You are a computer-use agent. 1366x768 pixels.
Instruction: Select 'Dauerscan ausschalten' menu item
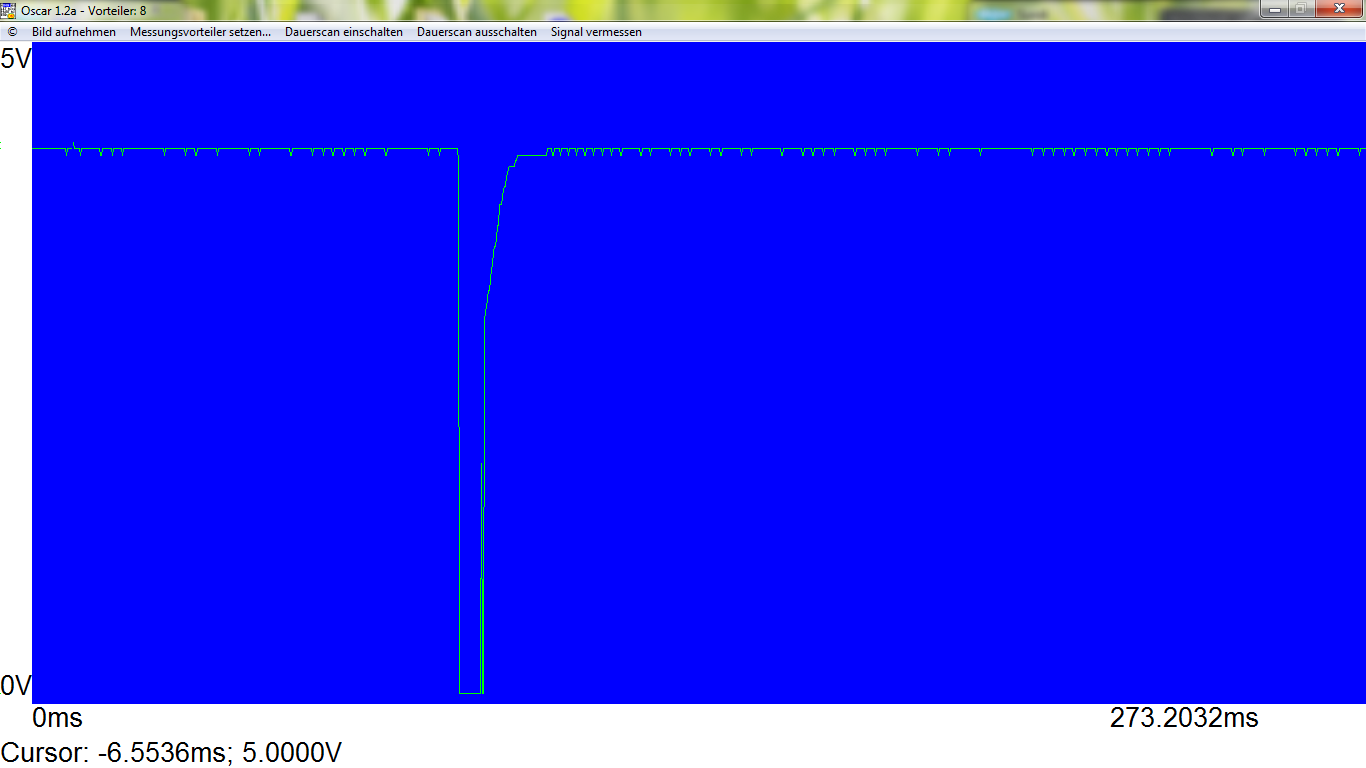pos(477,32)
